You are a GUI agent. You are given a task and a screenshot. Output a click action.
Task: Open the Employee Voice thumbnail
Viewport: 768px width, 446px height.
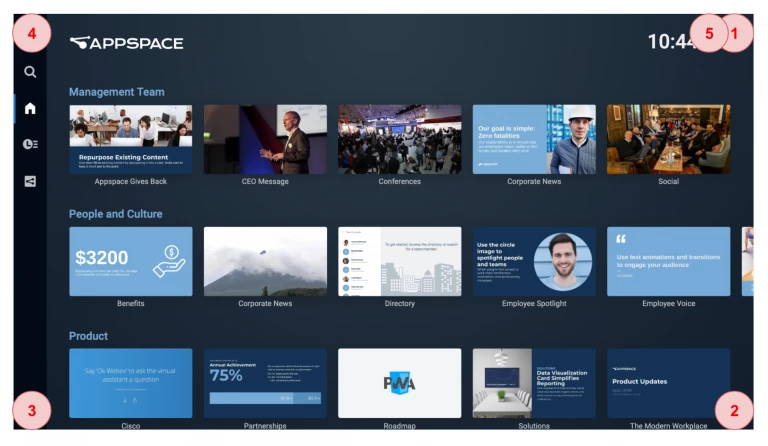pyautogui.click(x=669, y=261)
